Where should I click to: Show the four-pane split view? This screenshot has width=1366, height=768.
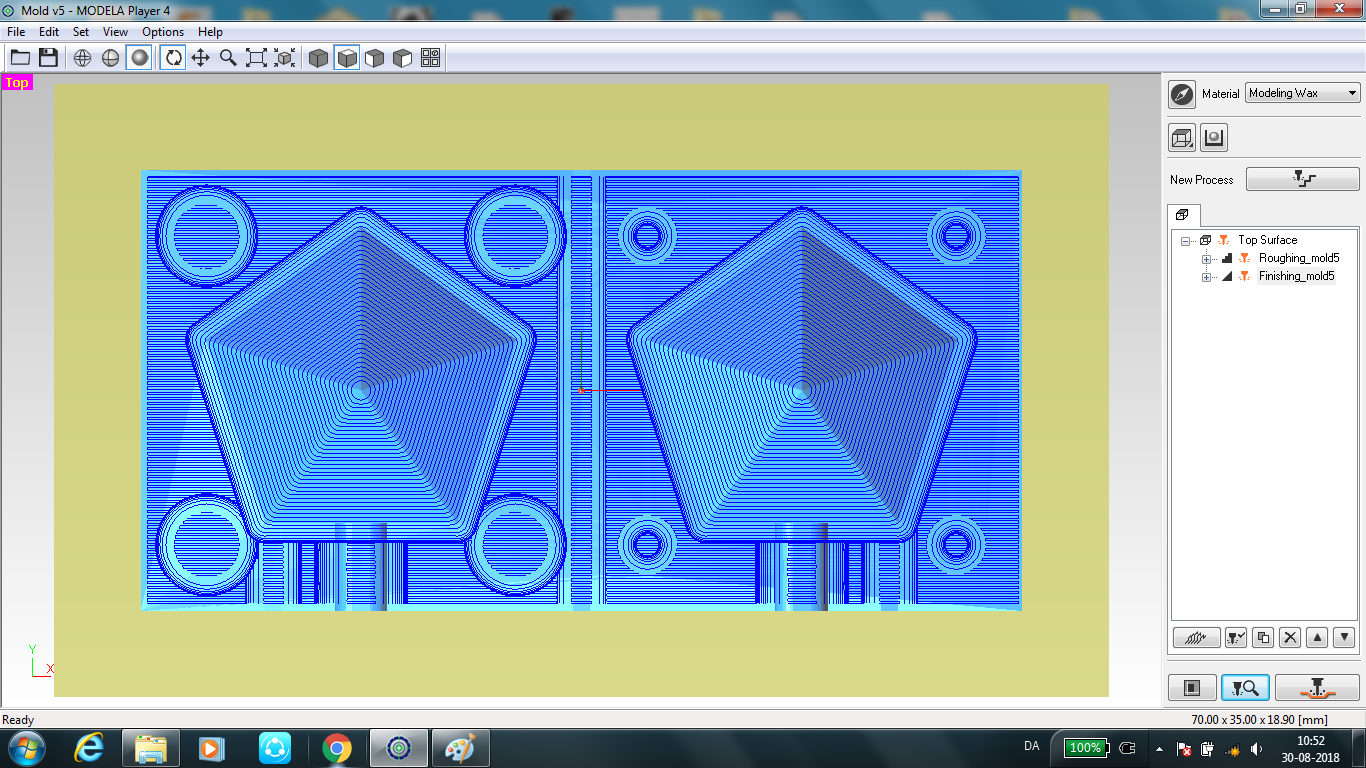click(x=431, y=58)
